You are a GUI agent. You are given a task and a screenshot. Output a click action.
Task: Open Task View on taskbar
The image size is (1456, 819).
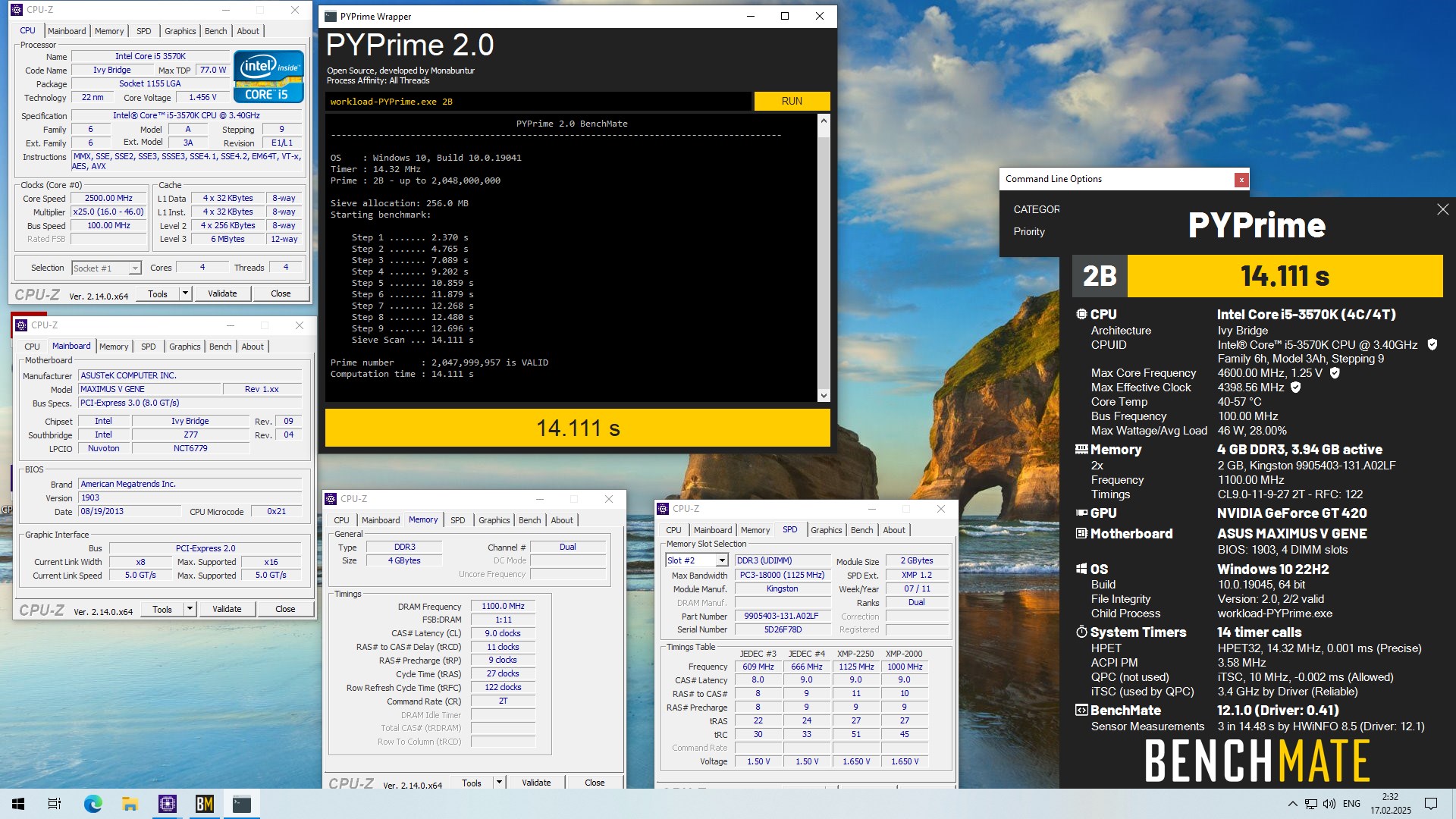click(55, 804)
